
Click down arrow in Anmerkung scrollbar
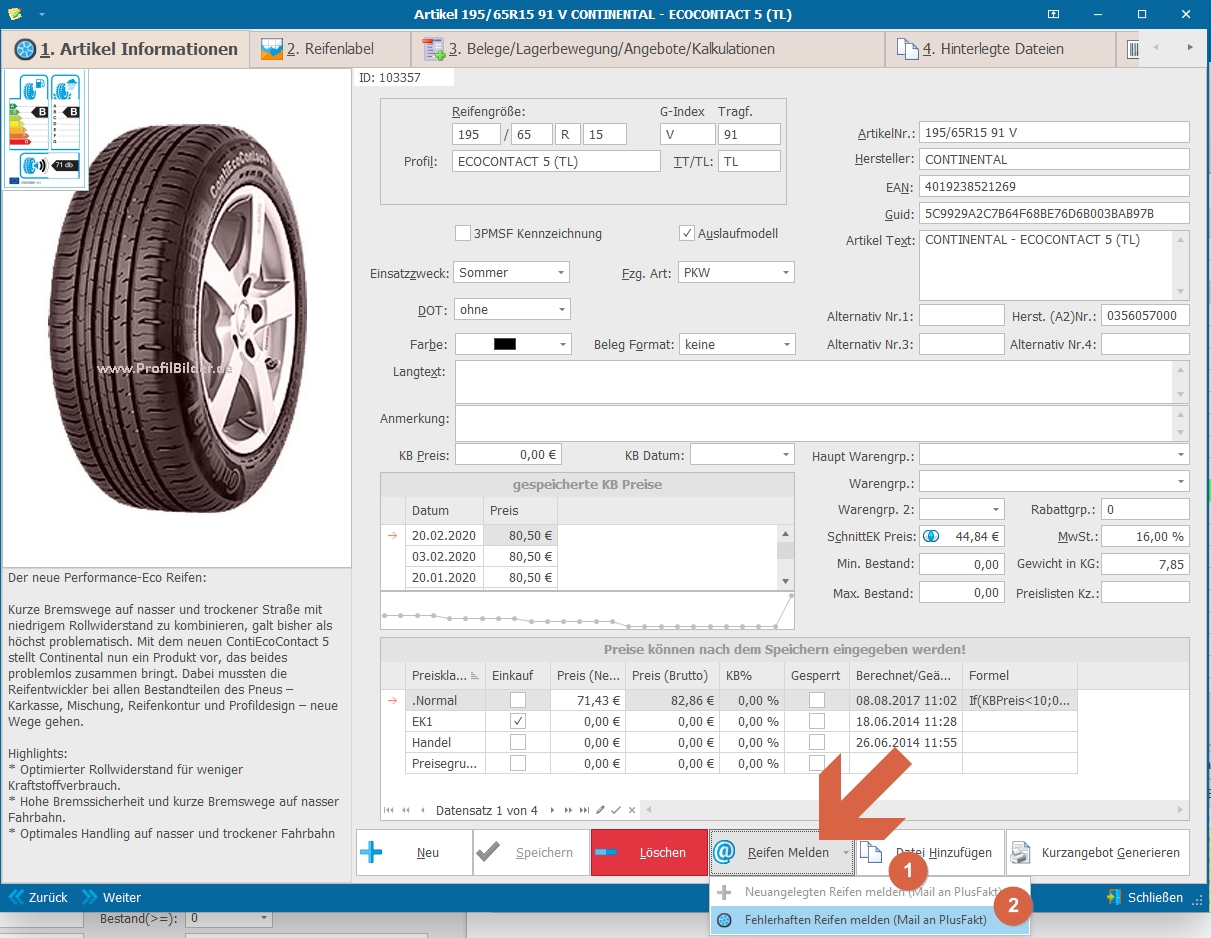point(1182,432)
